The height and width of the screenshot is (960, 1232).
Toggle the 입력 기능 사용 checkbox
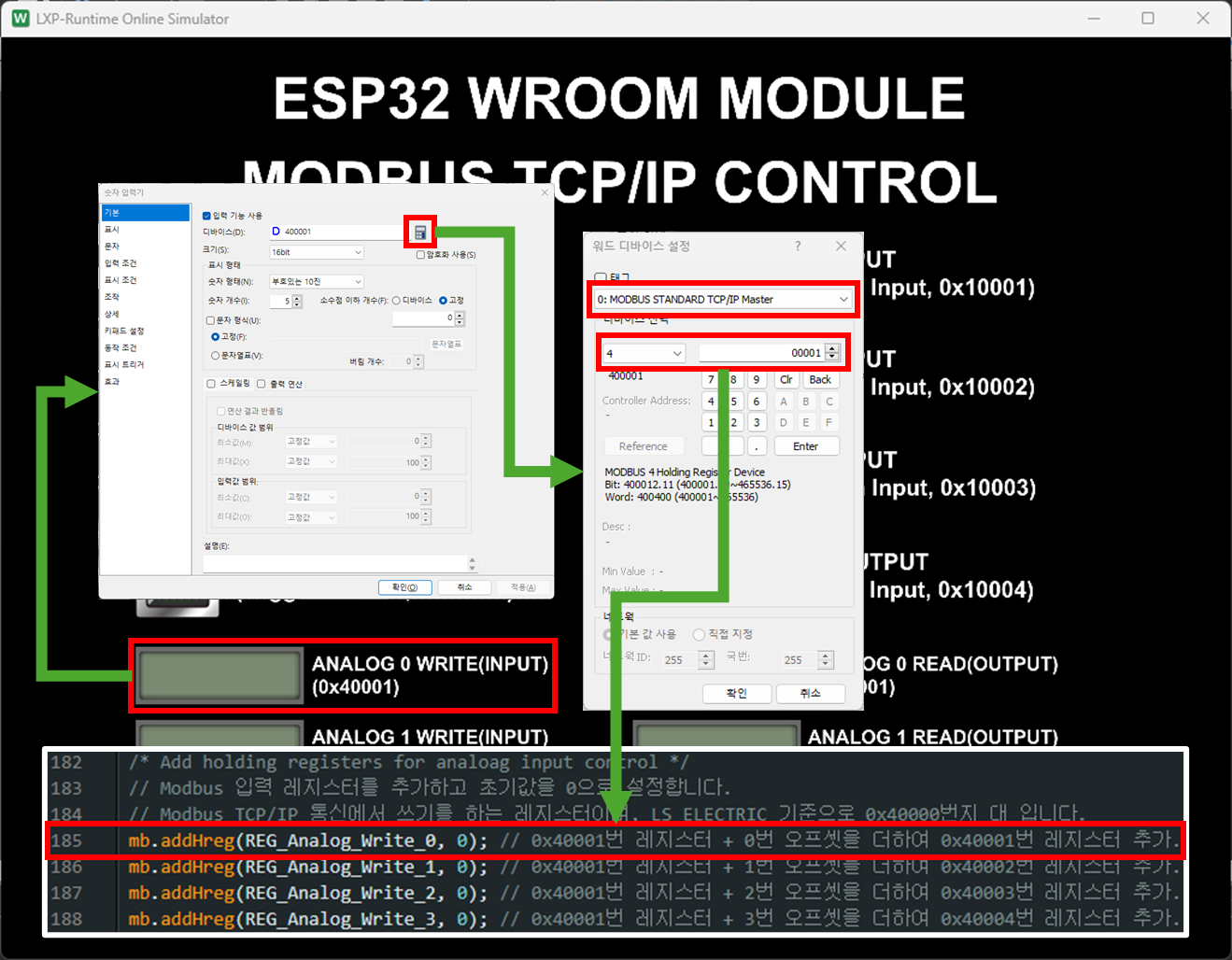(207, 216)
